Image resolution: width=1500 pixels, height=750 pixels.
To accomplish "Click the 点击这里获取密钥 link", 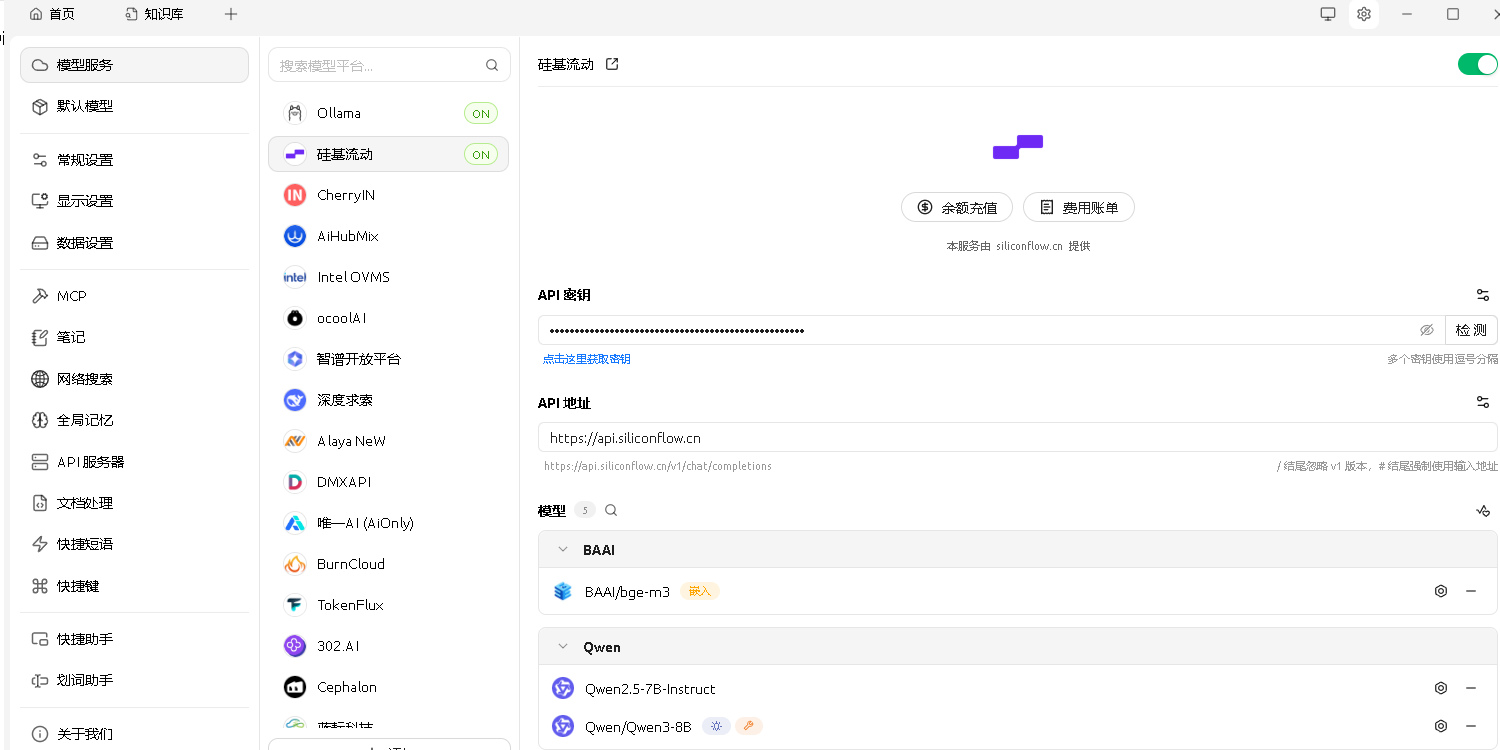I will (586, 359).
